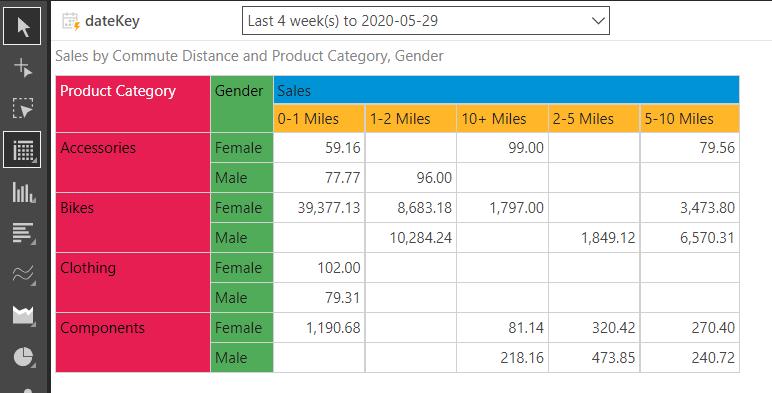Pick the horizontal bar chart icon
This screenshot has height=393, width=772.
click(x=23, y=233)
